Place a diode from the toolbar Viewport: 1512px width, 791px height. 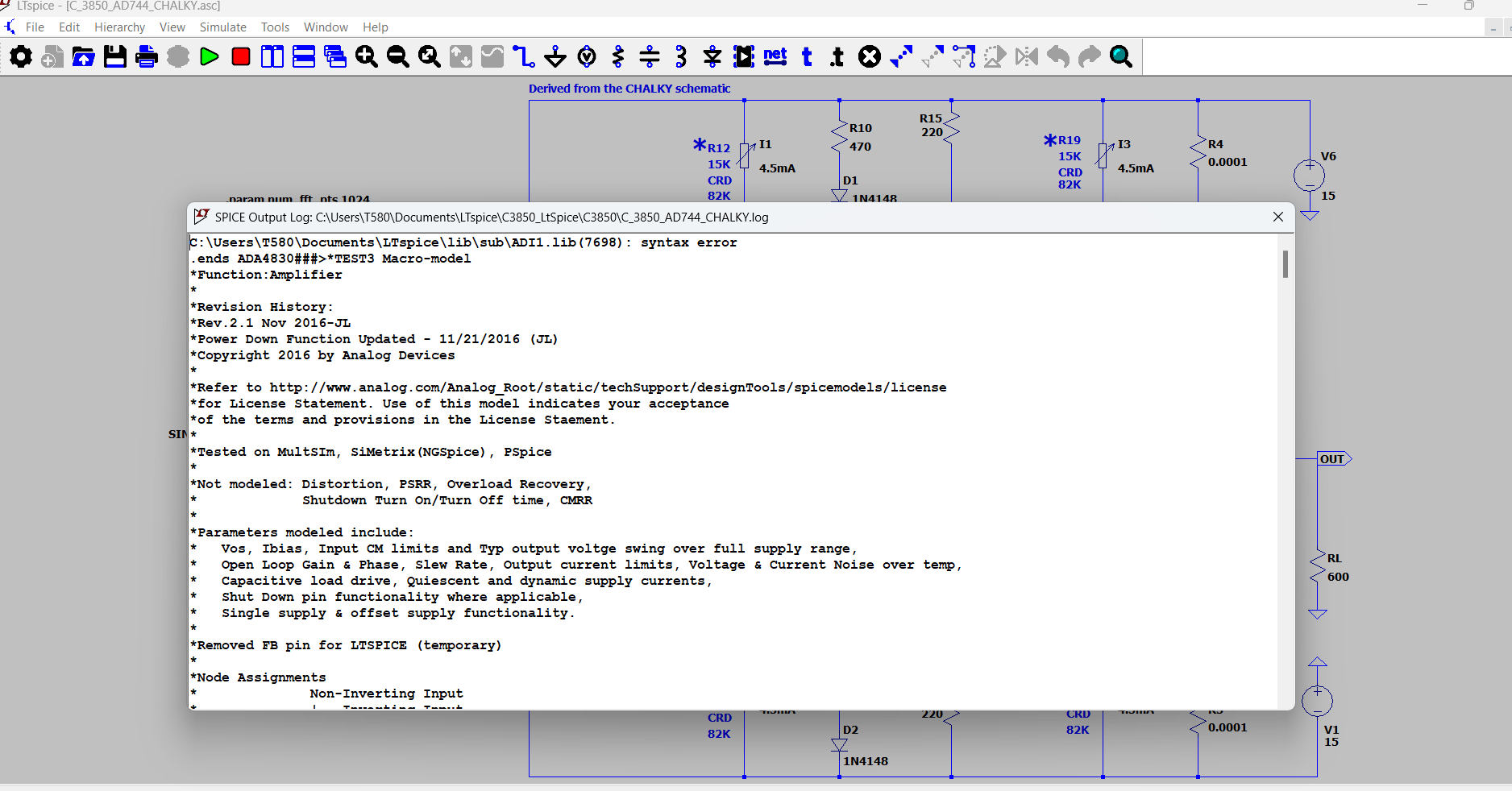coord(712,56)
